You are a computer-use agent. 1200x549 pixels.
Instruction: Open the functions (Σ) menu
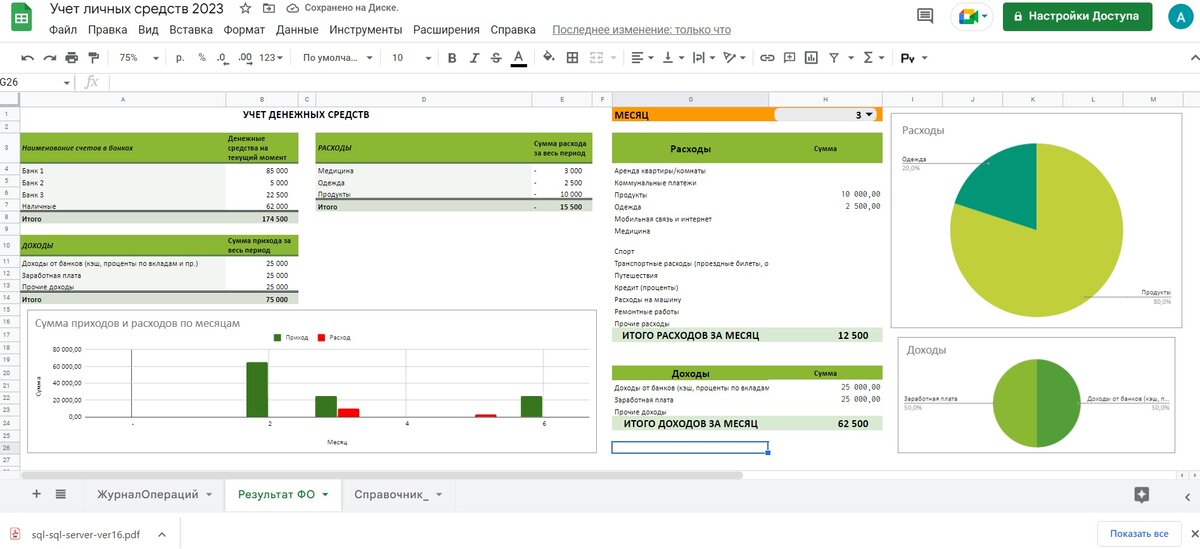coord(872,58)
